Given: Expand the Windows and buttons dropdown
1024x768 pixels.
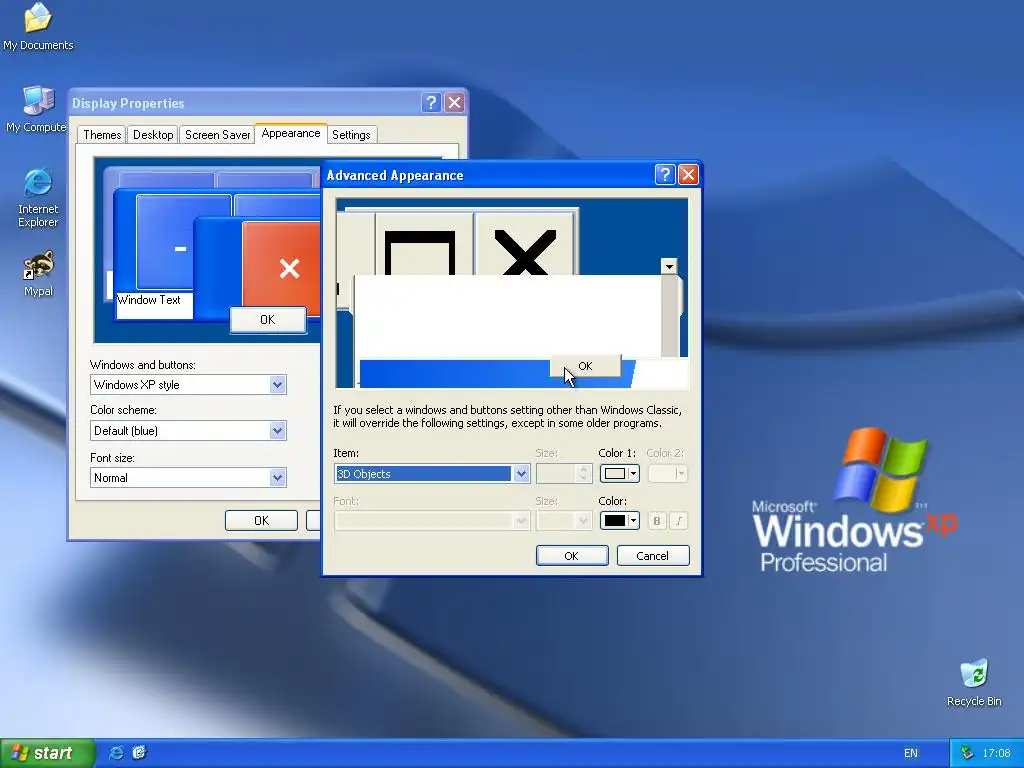Looking at the screenshot, I should [278, 385].
